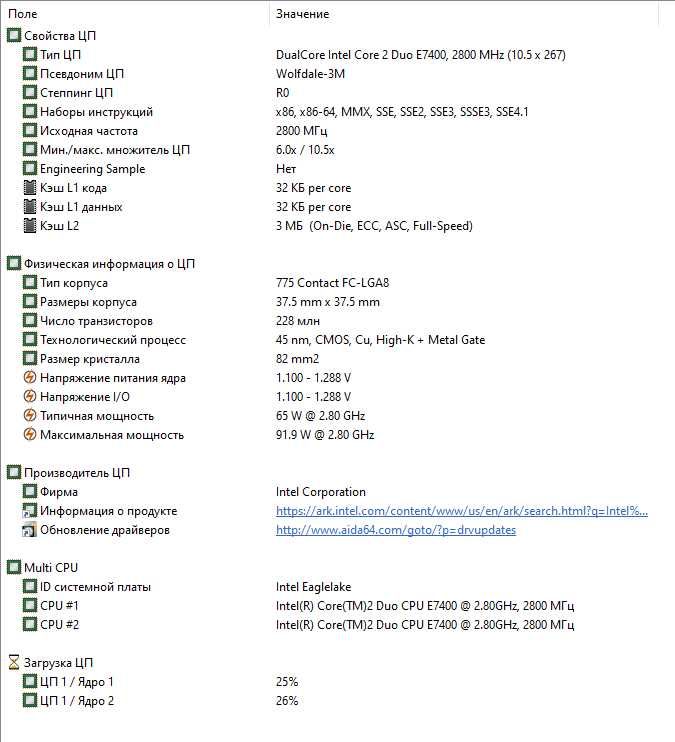Image resolution: width=675 pixels, height=742 pixels.
Task: Click the value 228 млн
Action: pos(298,320)
